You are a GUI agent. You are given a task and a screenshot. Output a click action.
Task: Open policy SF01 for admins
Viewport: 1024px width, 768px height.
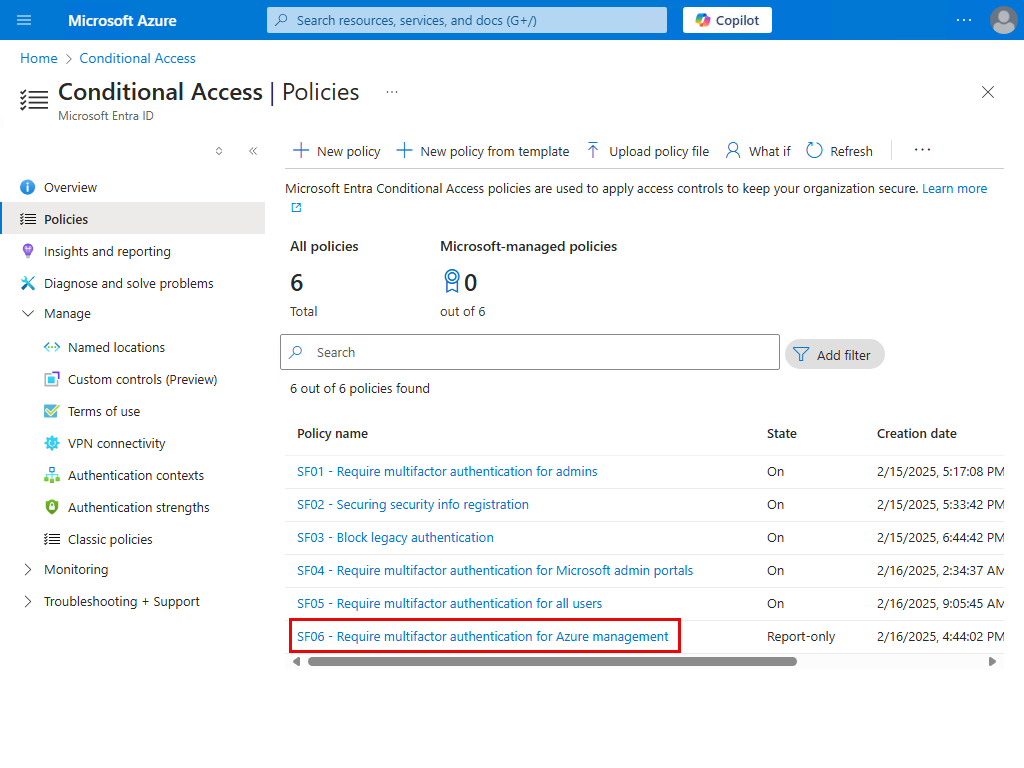[447, 472]
